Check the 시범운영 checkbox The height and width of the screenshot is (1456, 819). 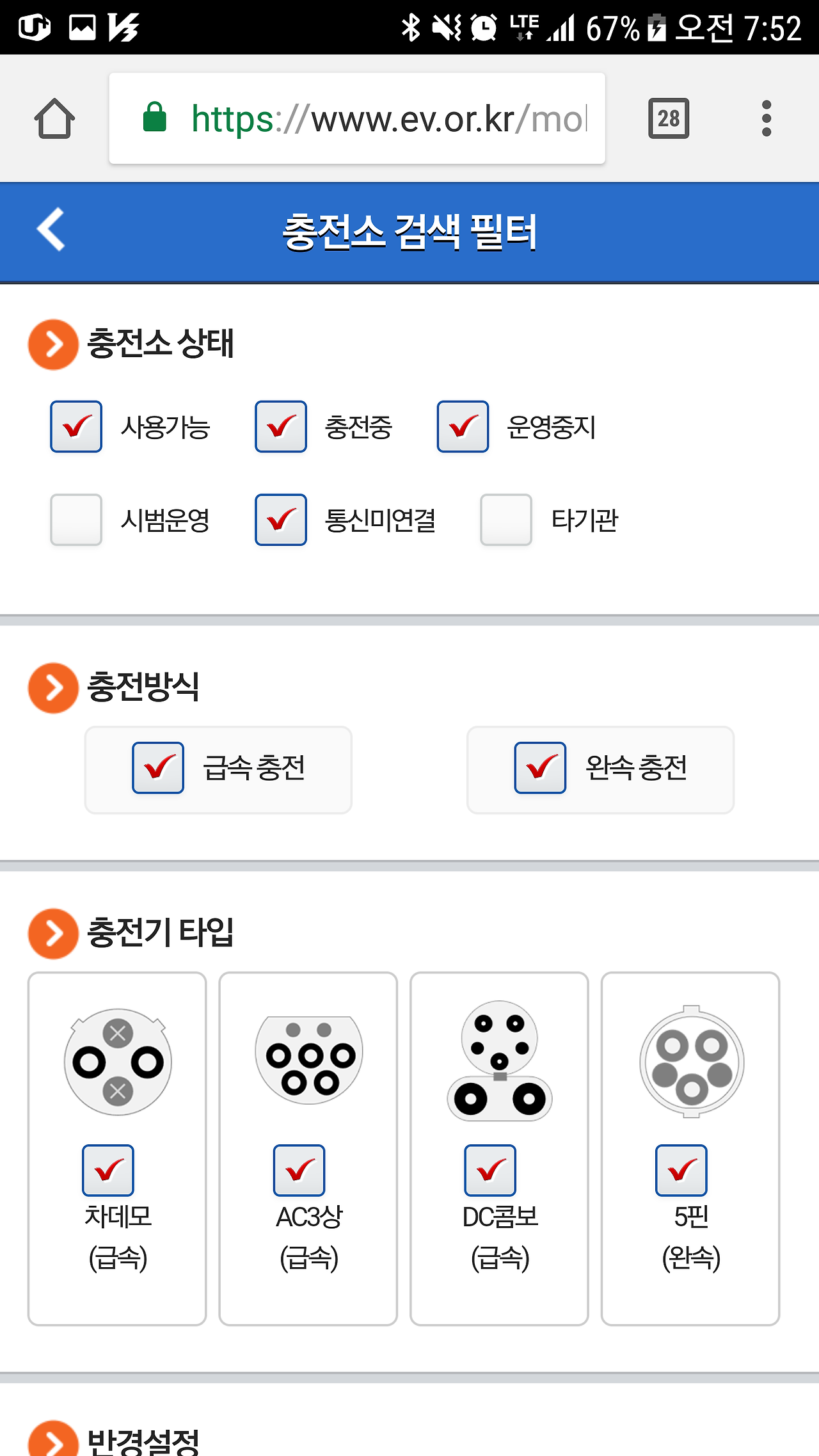(76, 520)
